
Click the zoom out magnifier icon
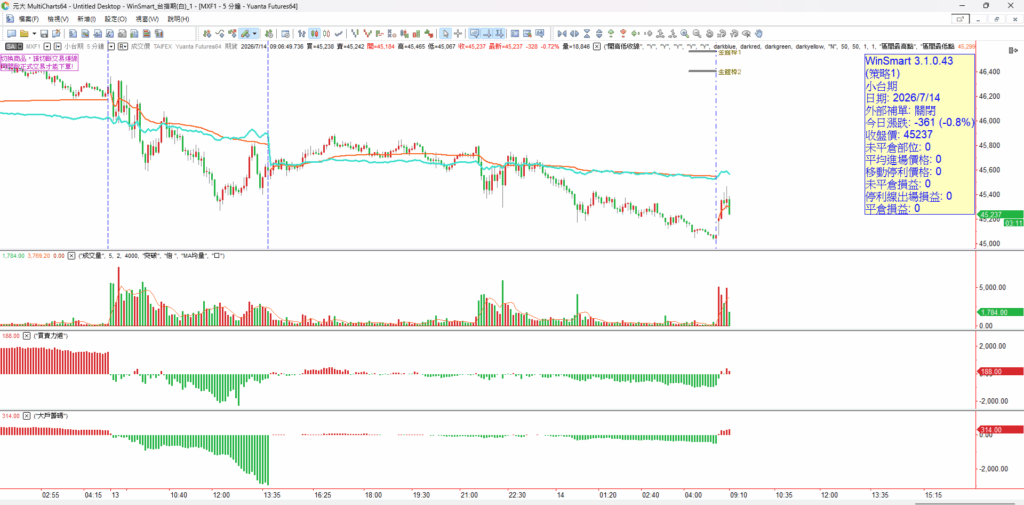[696, 33]
